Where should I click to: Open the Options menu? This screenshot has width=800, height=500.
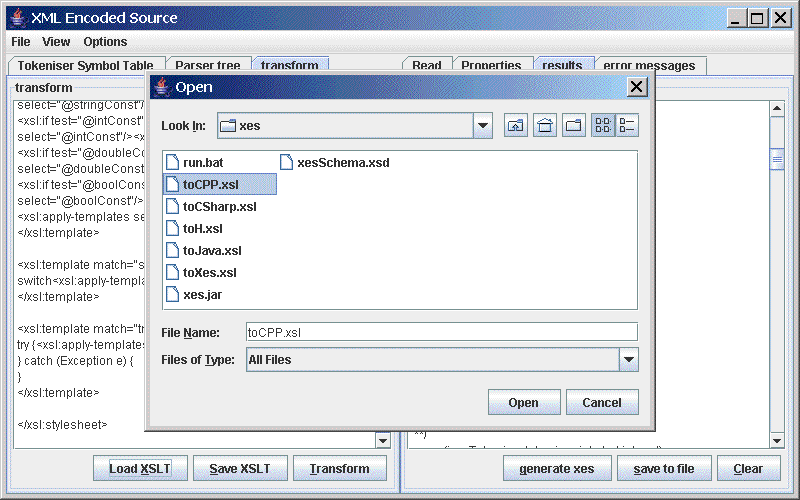[105, 42]
